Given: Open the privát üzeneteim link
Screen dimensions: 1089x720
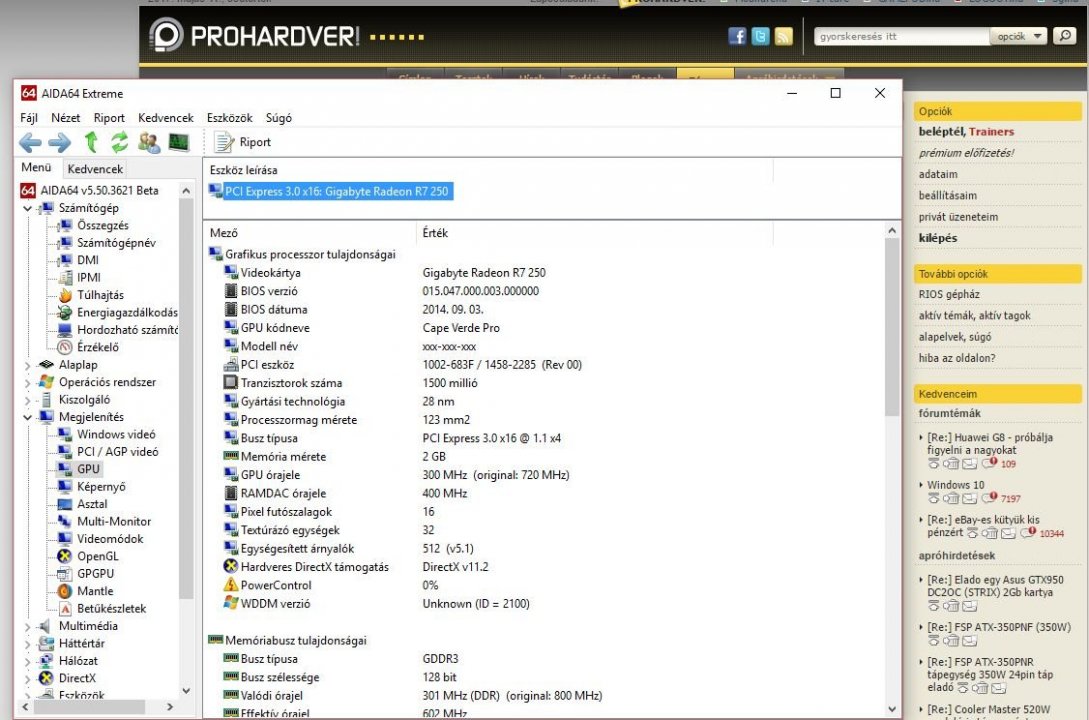Looking at the screenshot, I should 958,217.
